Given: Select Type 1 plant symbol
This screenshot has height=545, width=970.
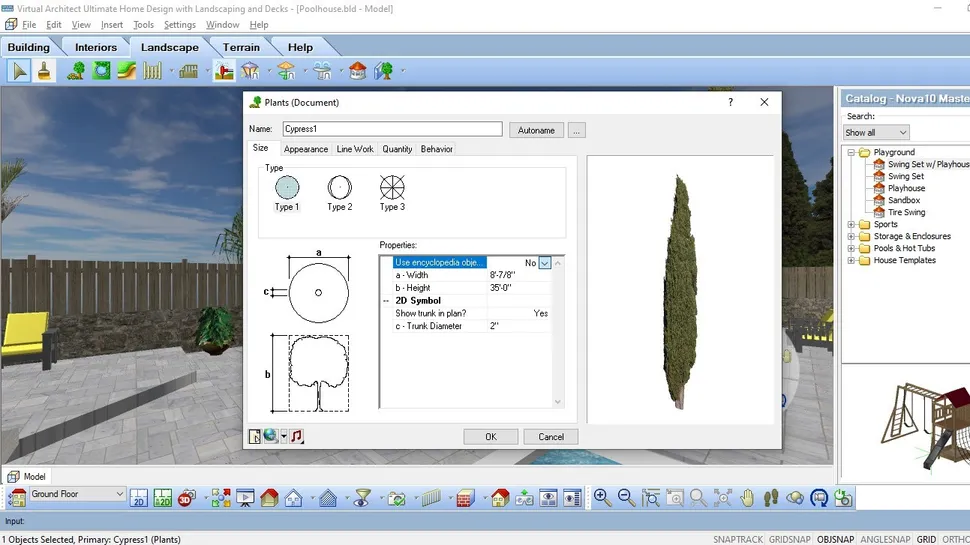Looking at the screenshot, I should [286, 188].
